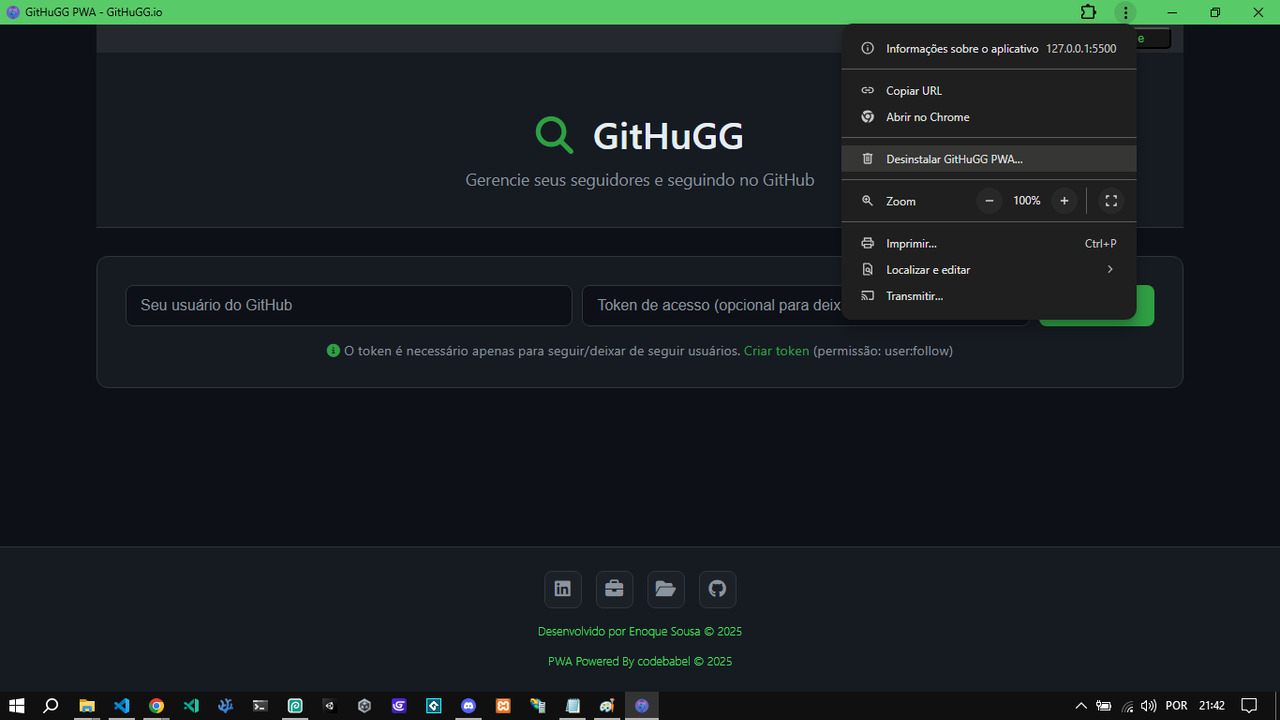Viewport: 1280px width, 720px height.
Task: Launch blue Visual Studio Code from taskbar
Action: pyautogui.click(x=122, y=705)
